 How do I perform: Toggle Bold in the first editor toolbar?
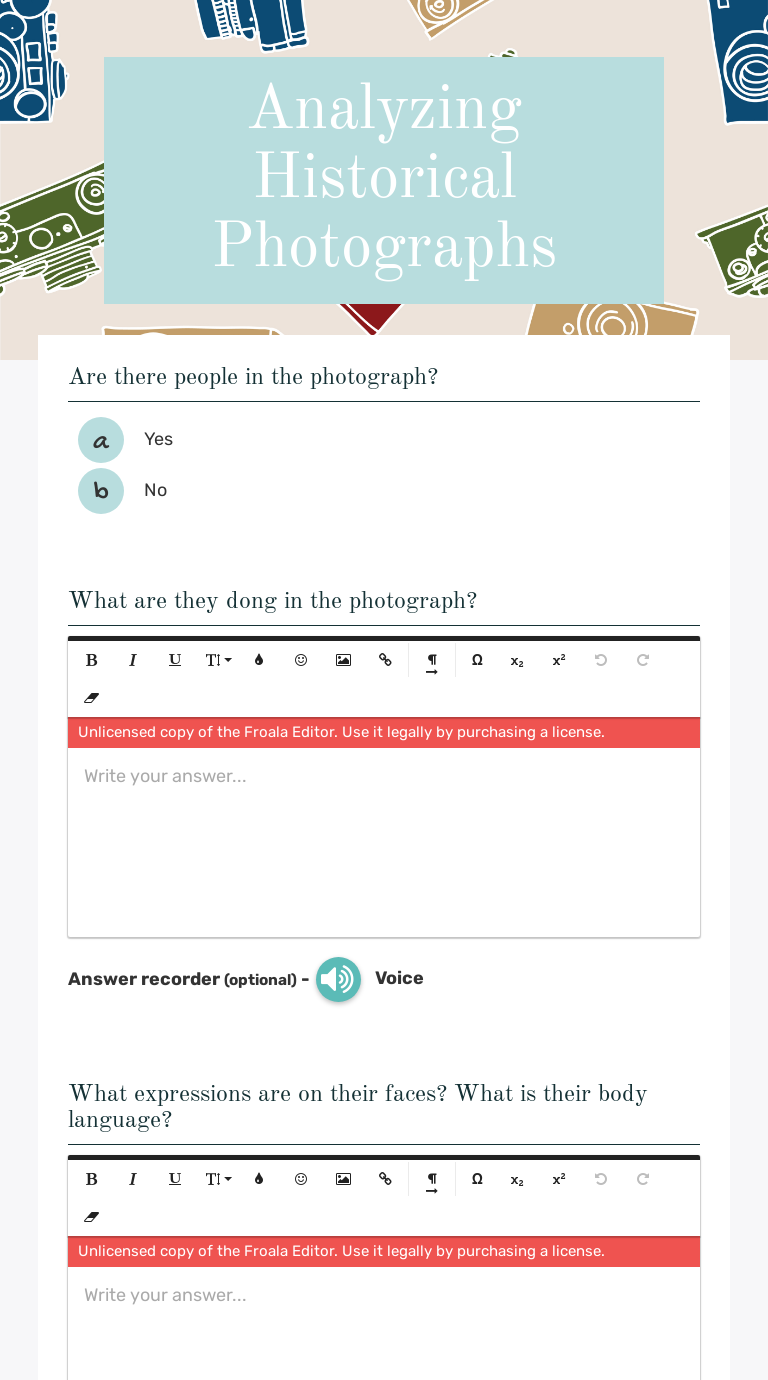[92, 660]
